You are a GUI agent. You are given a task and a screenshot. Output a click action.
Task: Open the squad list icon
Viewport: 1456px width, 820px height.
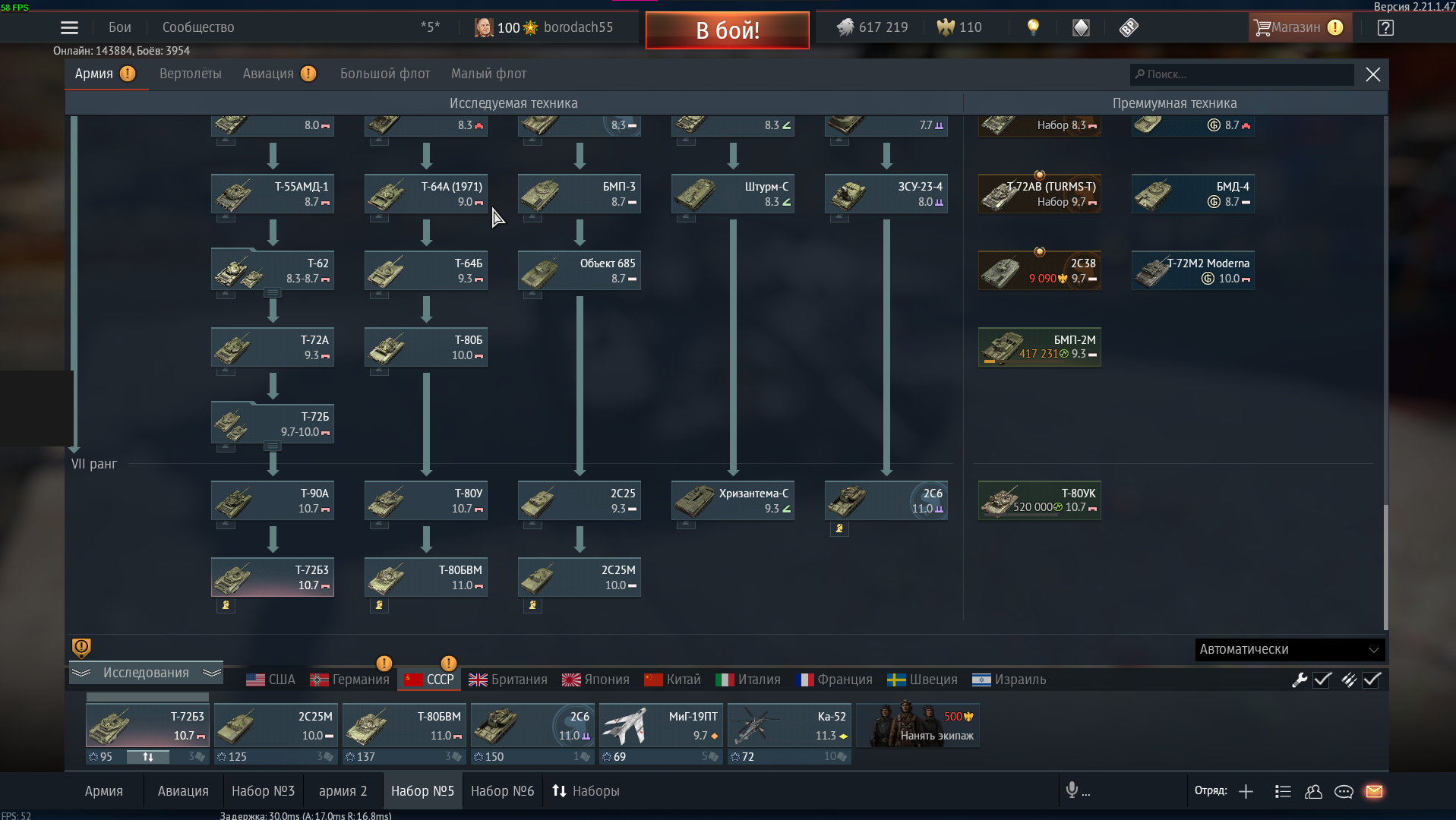click(1283, 791)
